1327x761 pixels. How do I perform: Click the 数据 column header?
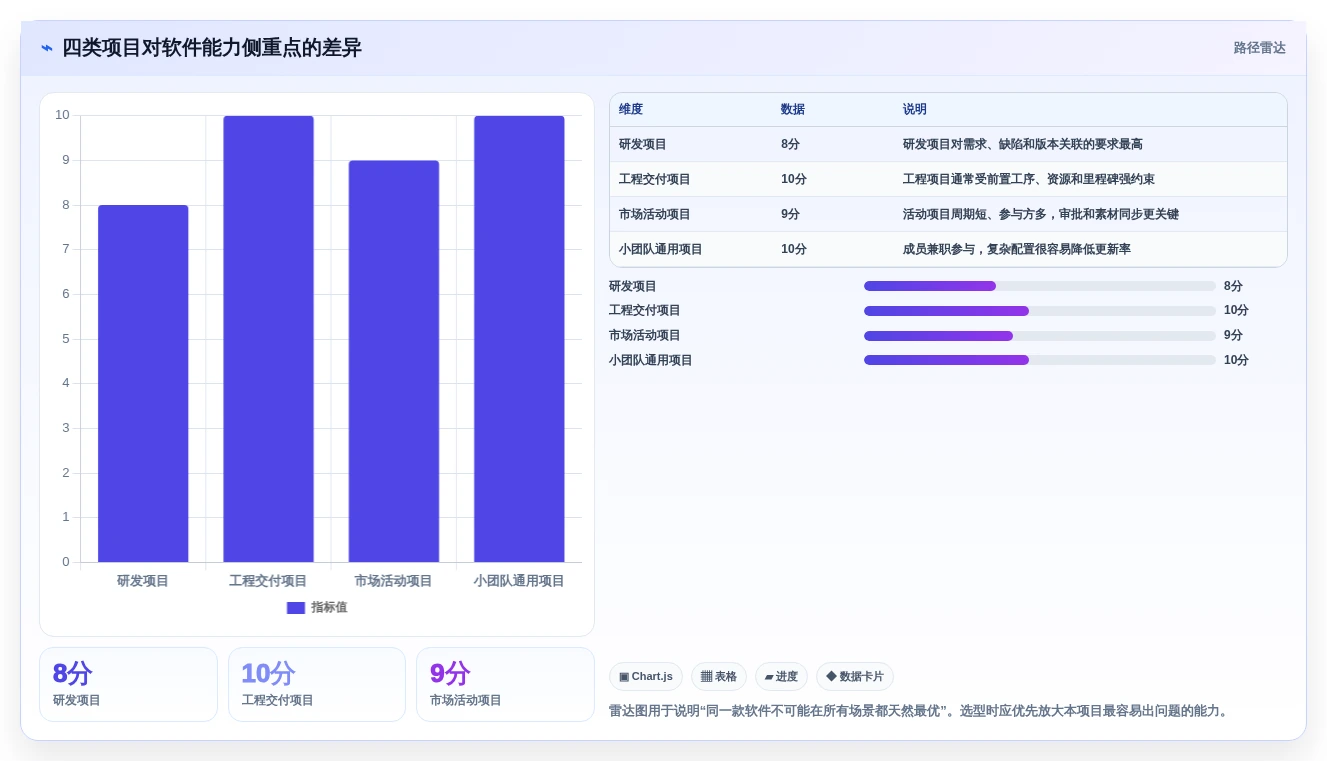[793, 110]
